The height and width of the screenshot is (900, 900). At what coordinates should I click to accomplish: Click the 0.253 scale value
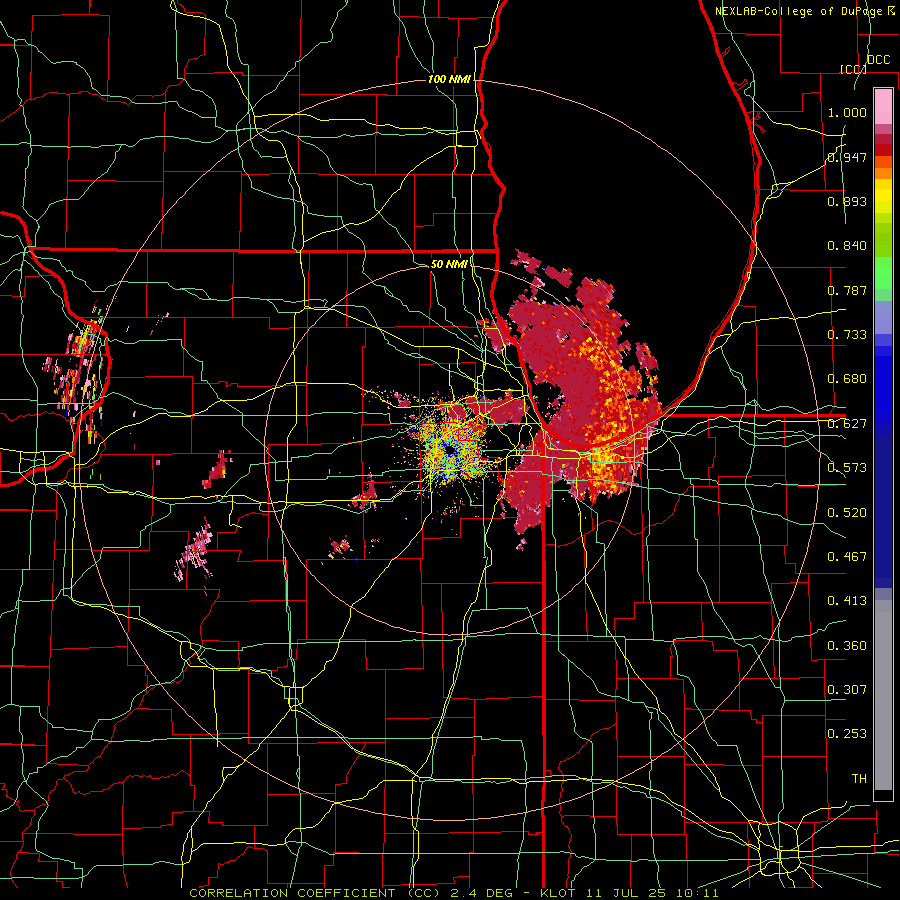coord(847,734)
